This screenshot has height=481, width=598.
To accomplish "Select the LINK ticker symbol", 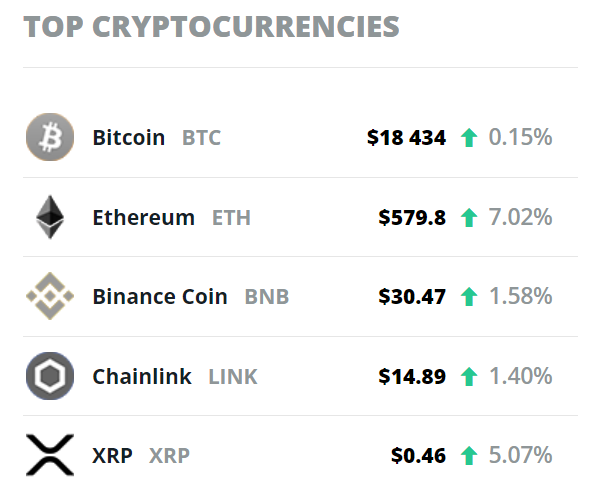I will (x=233, y=377).
